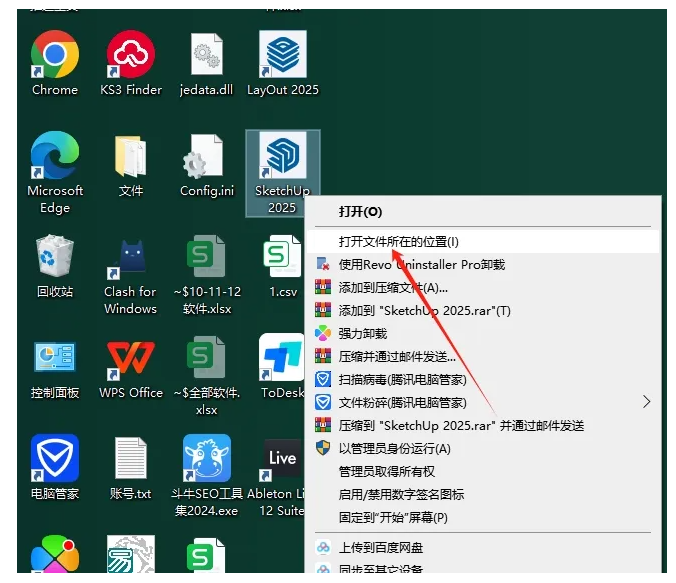676x583 pixels.
Task: Select the 文件 folder icon
Action: pyautogui.click(x=131, y=166)
